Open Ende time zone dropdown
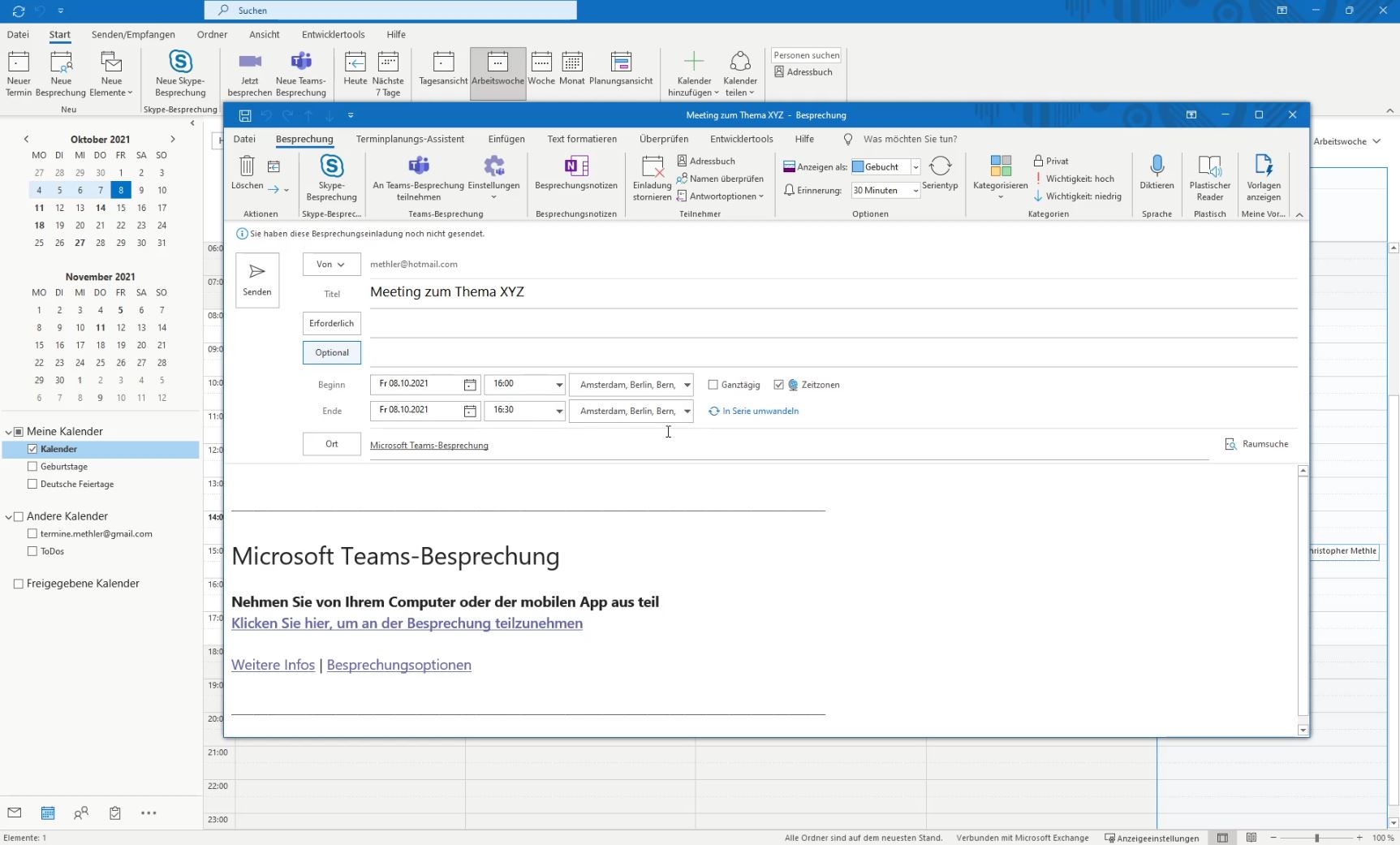Viewport: 1400px width, 845px height. tap(687, 411)
